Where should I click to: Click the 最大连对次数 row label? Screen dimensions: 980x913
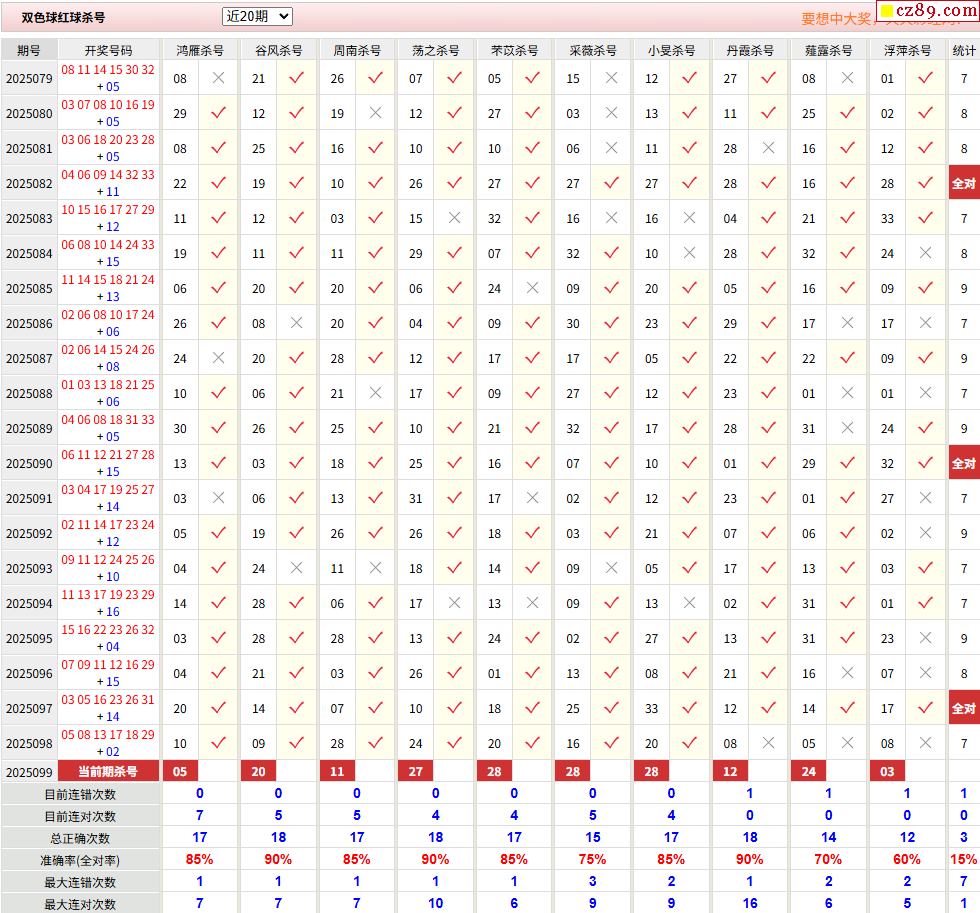coord(80,904)
